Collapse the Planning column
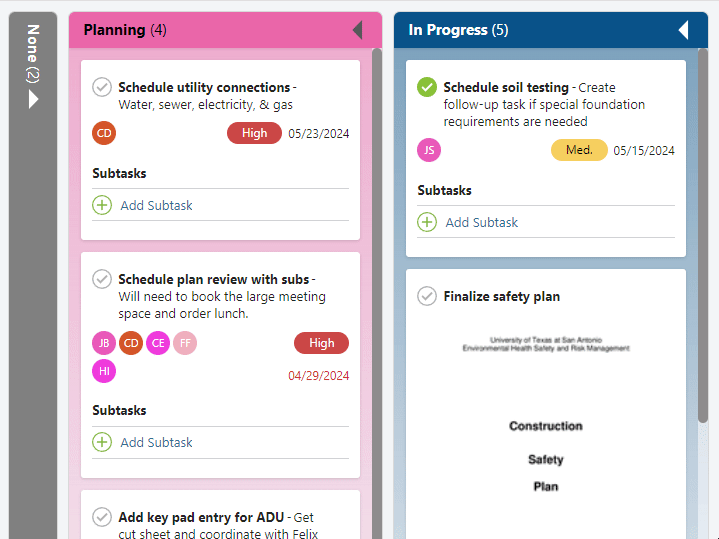This screenshot has height=539, width=719. (358, 30)
